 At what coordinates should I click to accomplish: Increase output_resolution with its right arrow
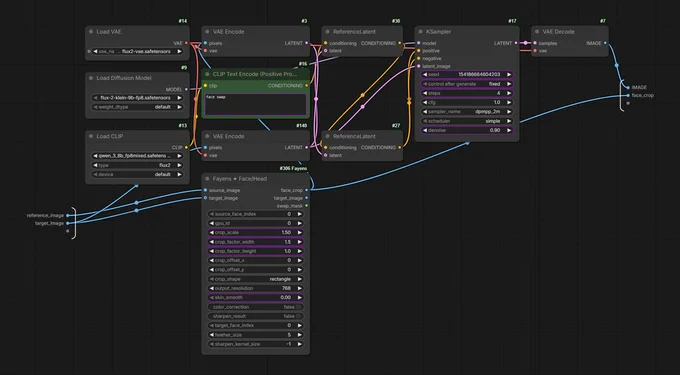pyautogui.click(x=300, y=288)
